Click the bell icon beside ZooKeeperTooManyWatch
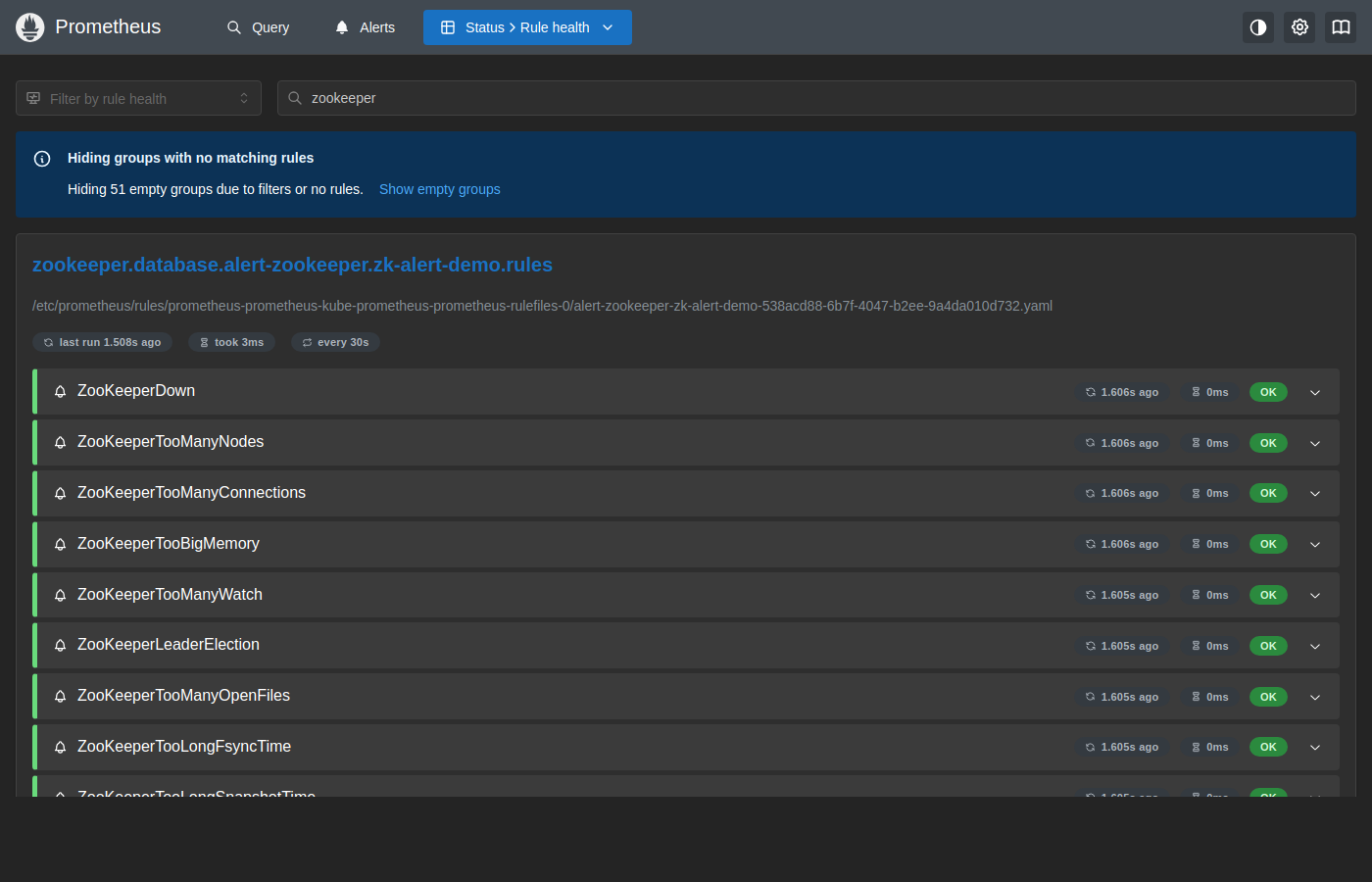This screenshot has width=1372, height=882. pyautogui.click(x=60, y=595)
